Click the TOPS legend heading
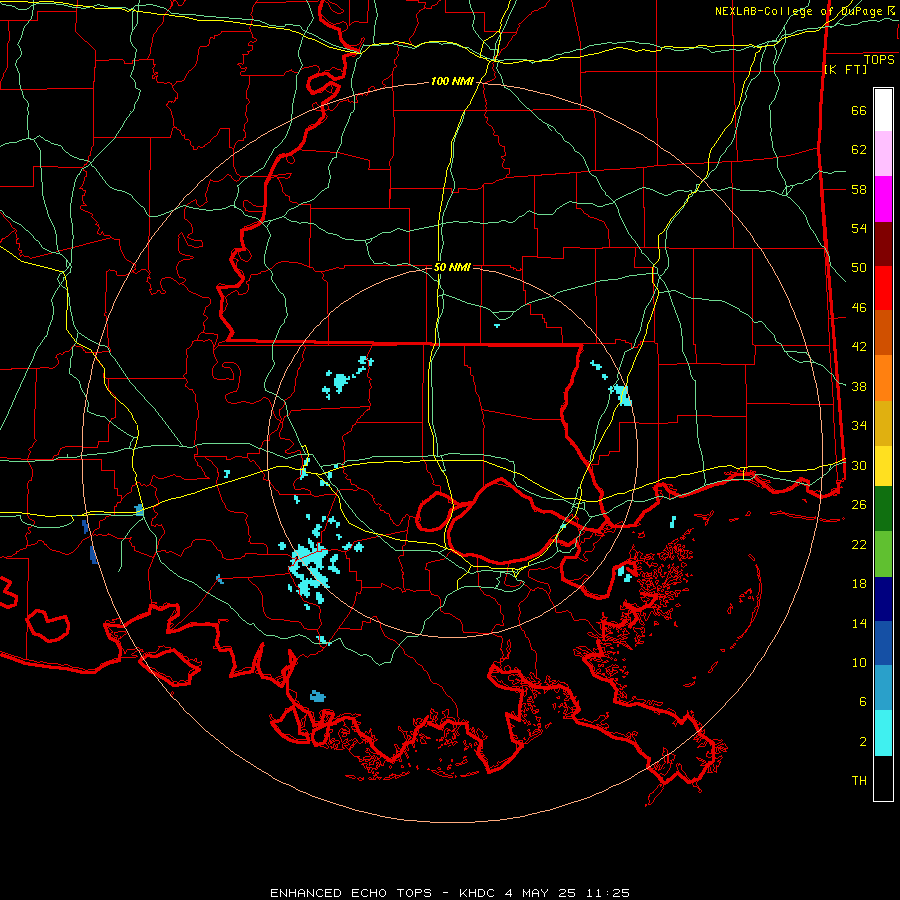The image size is (900, 900). pos(879,59)
